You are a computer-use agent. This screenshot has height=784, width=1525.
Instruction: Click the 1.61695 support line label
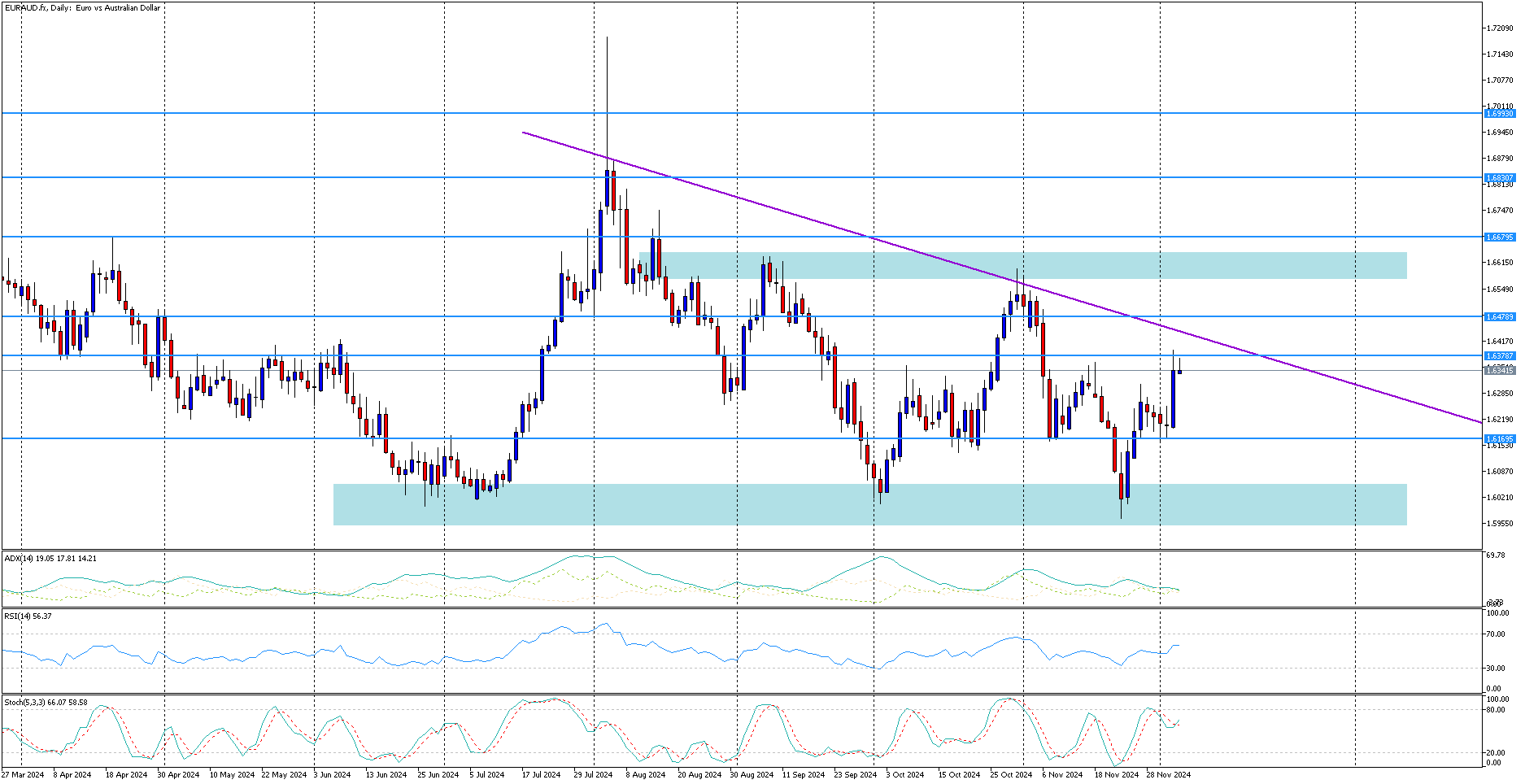1500,438
